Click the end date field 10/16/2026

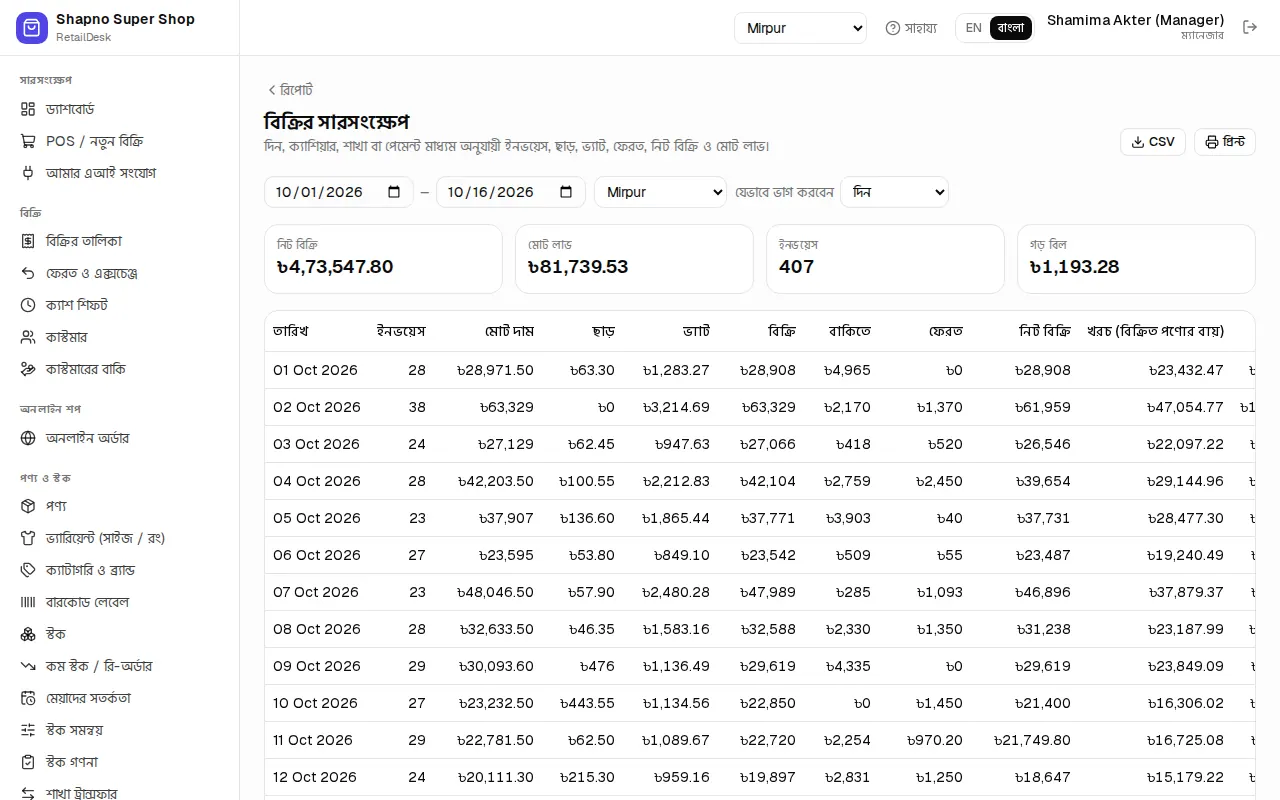click(511, 192)
